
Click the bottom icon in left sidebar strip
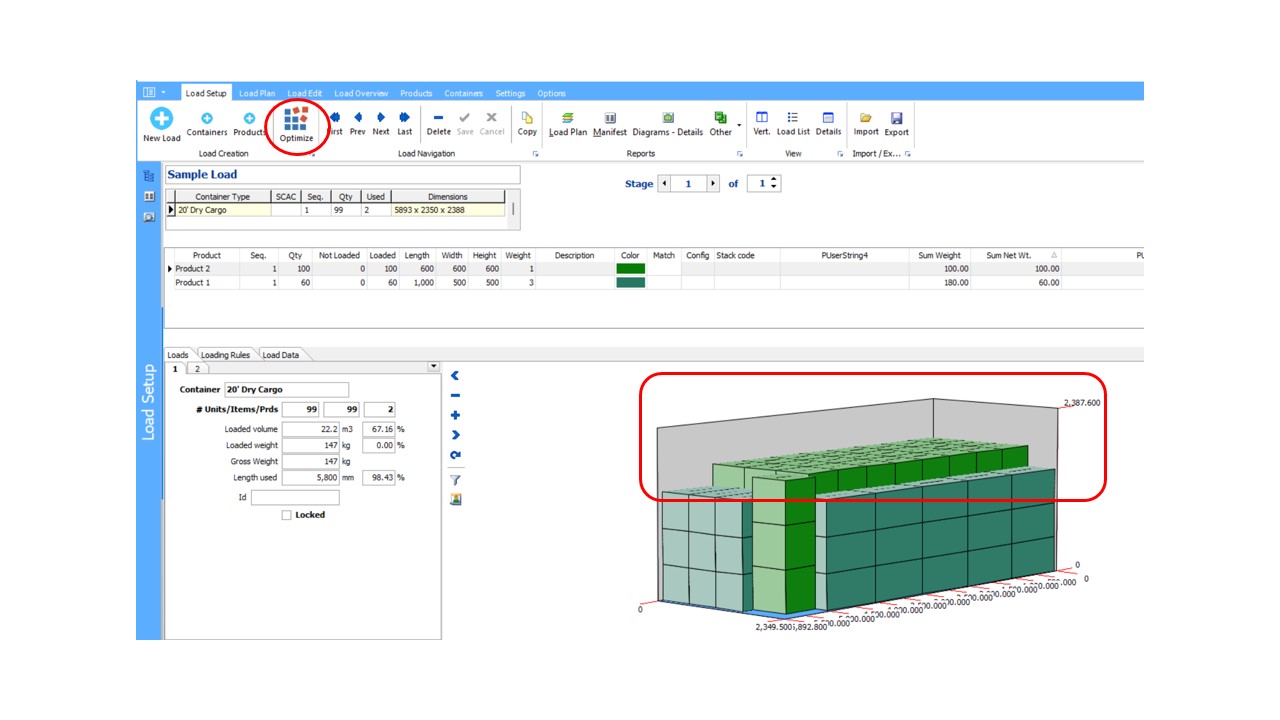pyautogui.click(x=149, y=216)
